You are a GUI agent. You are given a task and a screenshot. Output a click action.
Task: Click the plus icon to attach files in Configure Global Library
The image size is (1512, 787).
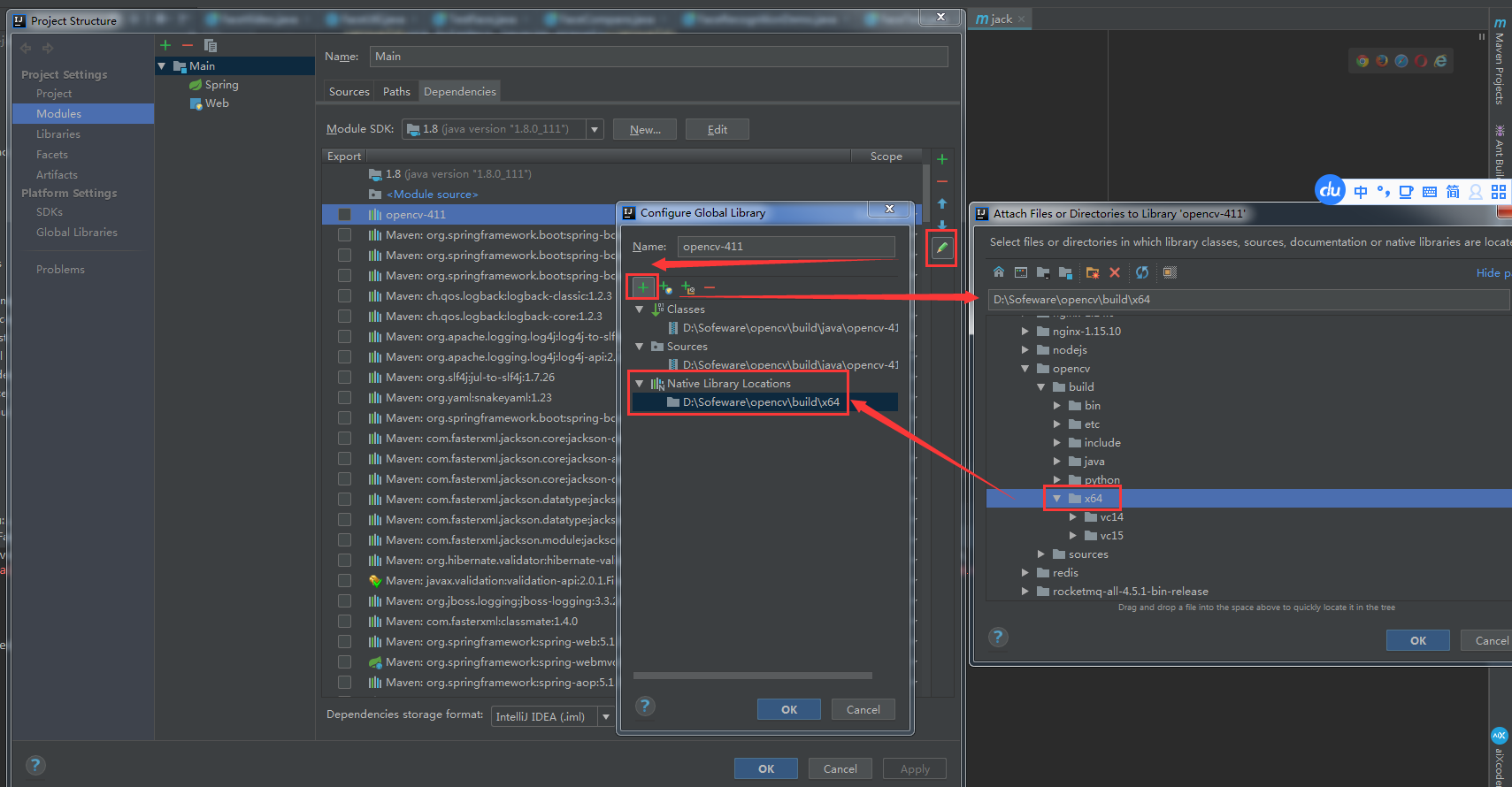click(x=643, y=287)
